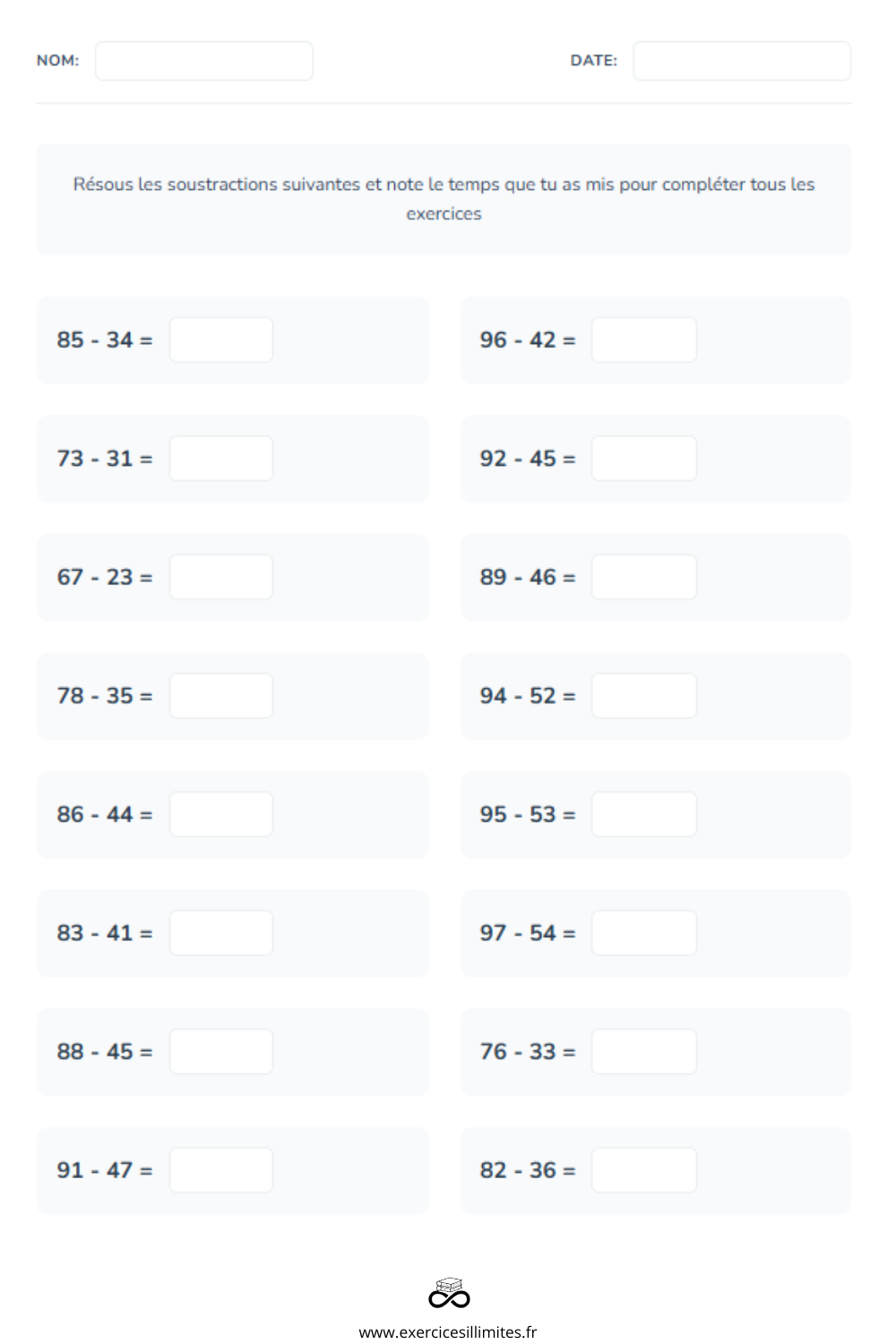Select the answer box for 76 - 33
This screenshot has height=1344, width=896.
tap(644, 1051)
